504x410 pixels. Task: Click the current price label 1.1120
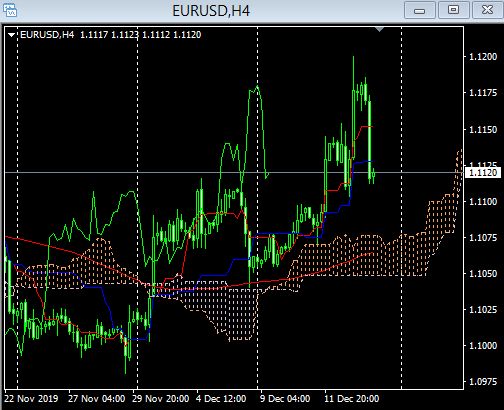(x=483, y=173)
